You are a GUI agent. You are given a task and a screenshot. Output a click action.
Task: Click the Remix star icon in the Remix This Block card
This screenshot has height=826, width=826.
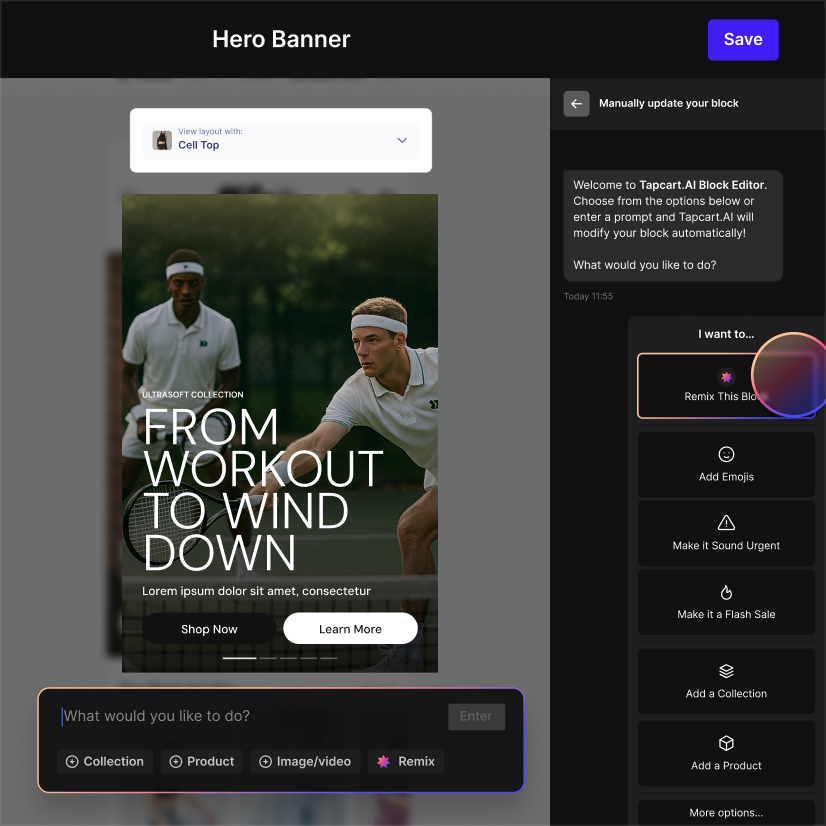[x=726, y=377]
